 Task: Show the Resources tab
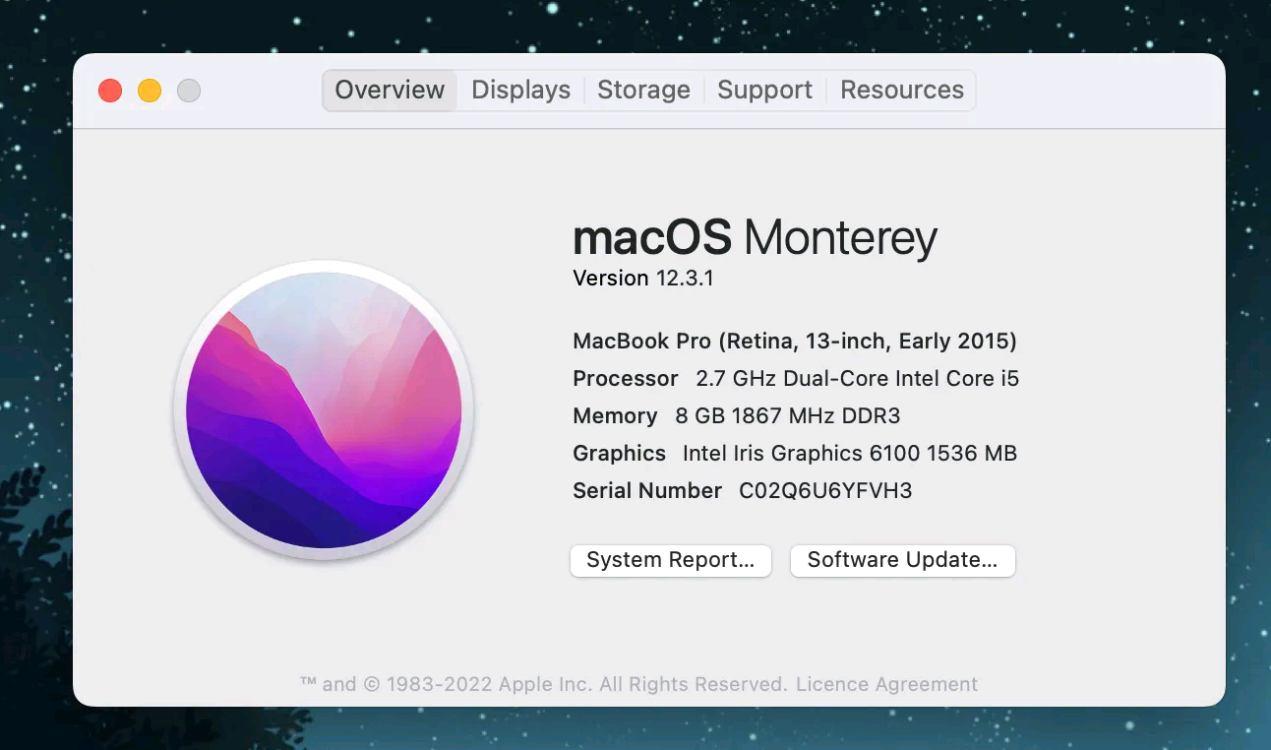tap(901, 90)
